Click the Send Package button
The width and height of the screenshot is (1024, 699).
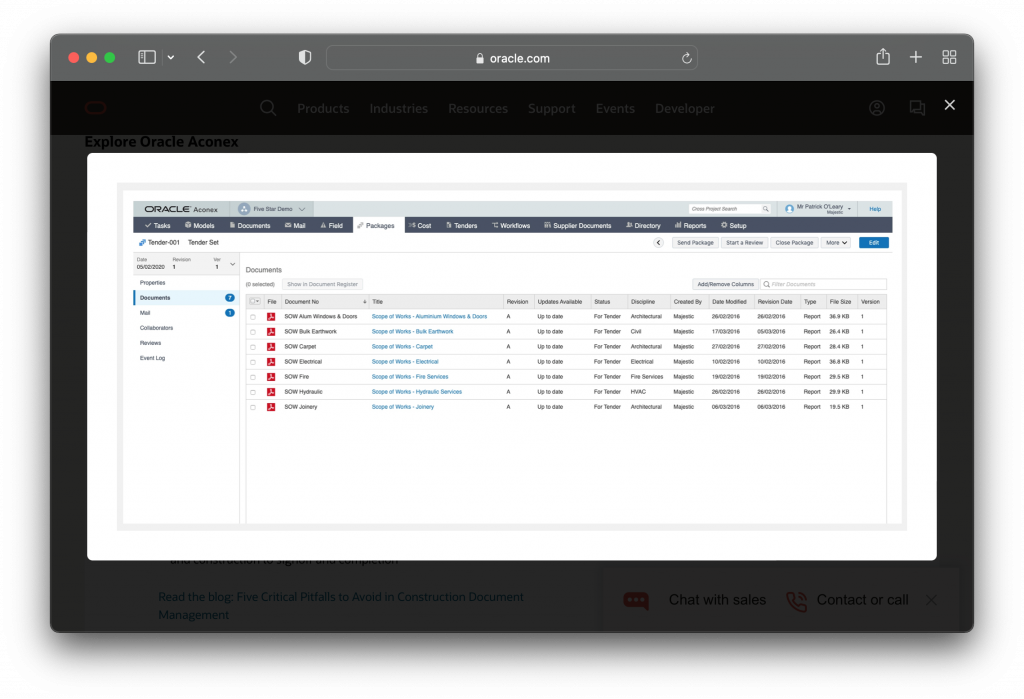(x=695, y=243)
